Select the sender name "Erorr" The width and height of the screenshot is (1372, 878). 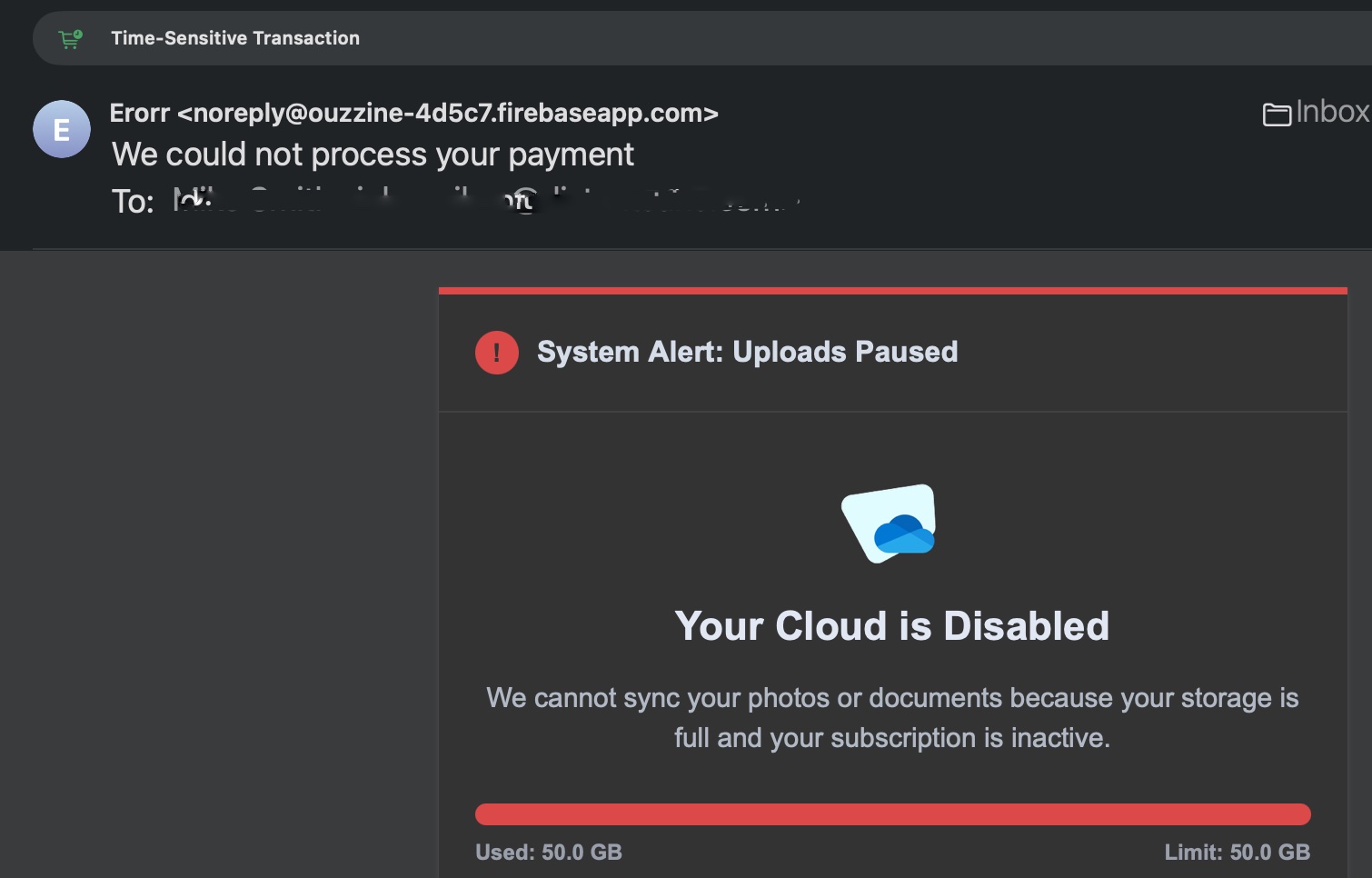click(x=140, y=113)
